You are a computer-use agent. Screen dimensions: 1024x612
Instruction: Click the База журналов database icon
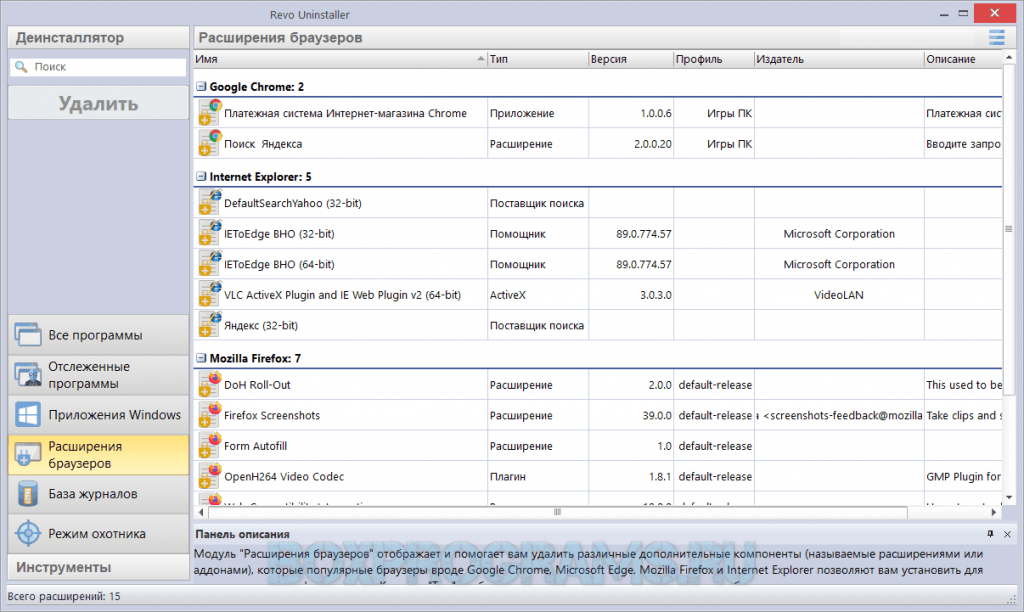coord(28,494)
